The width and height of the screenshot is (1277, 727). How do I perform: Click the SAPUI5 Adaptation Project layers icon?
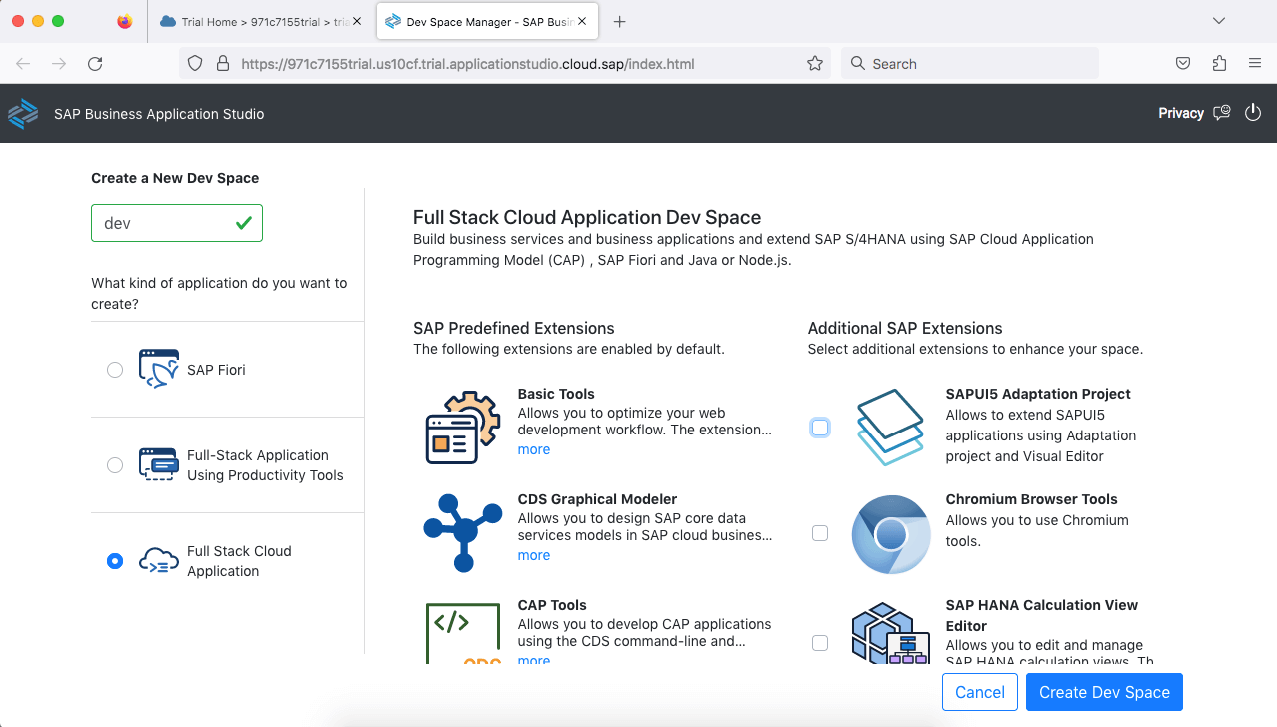tap(890, 427)
